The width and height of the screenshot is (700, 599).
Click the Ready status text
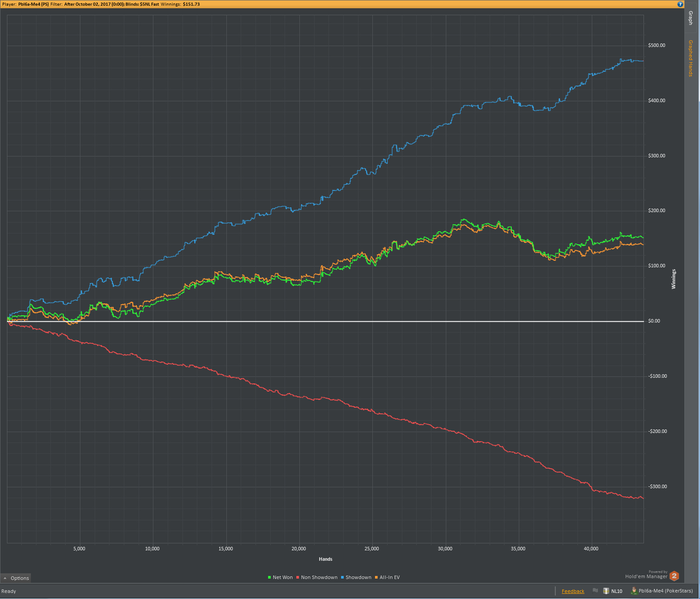point(8,591)
